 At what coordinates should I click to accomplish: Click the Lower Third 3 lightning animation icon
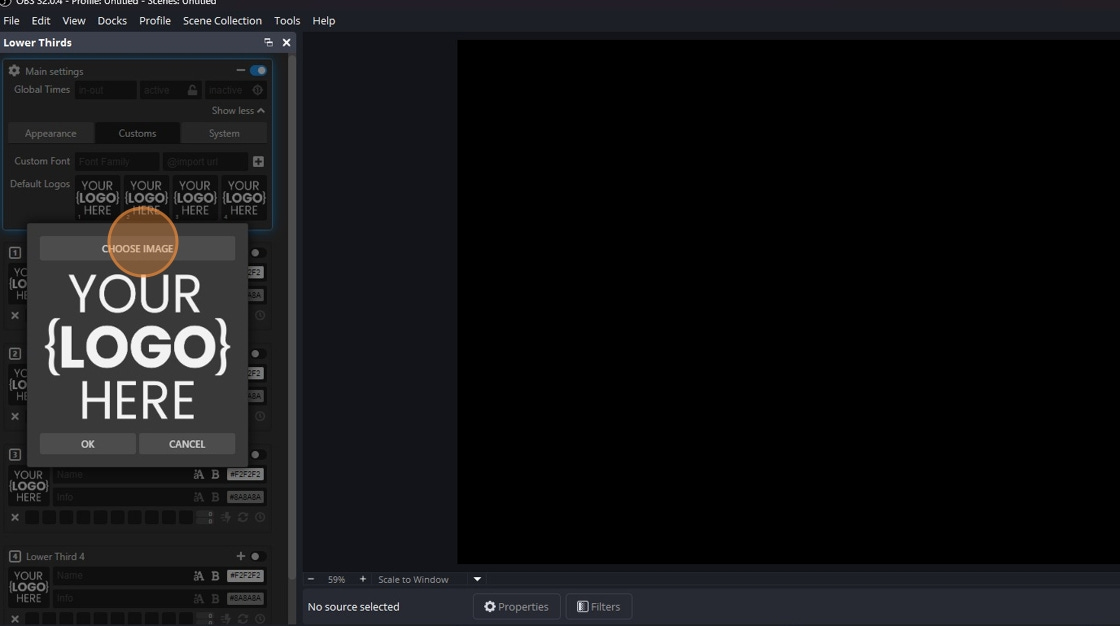[226, 517]
